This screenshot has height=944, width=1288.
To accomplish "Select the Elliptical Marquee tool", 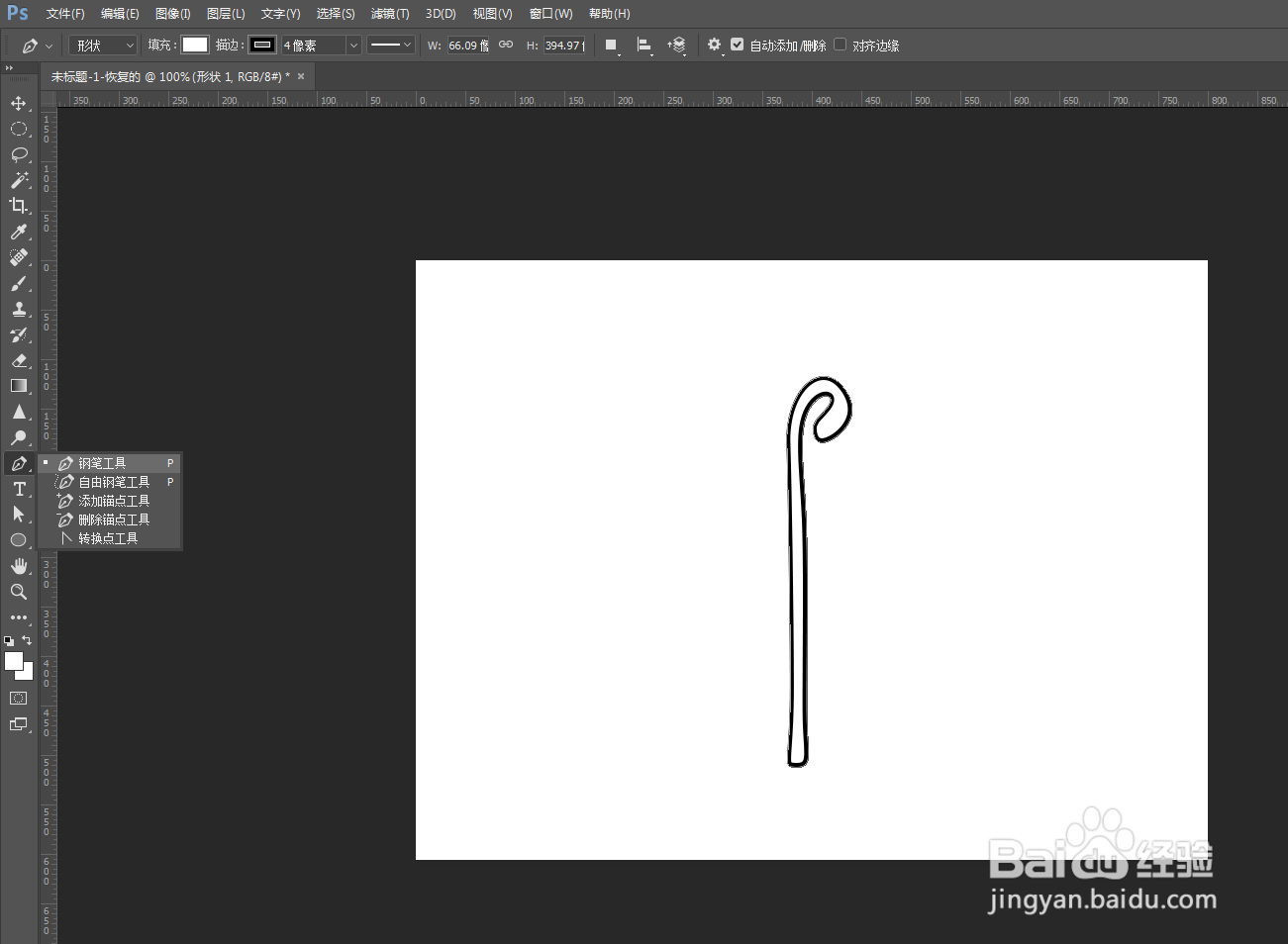I will 18,129.
